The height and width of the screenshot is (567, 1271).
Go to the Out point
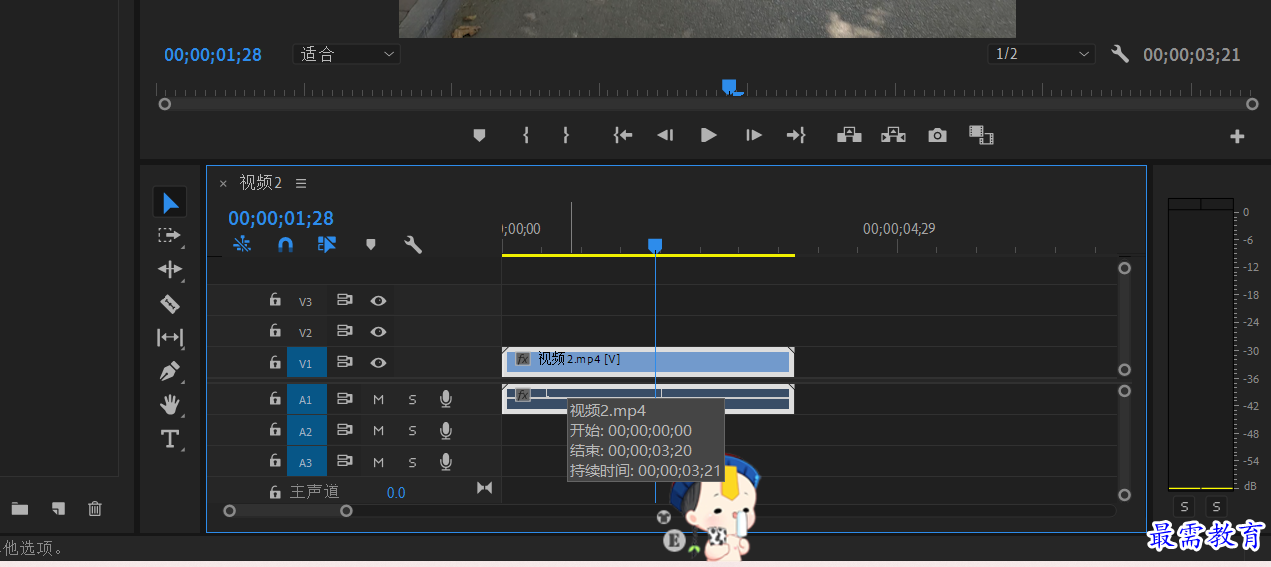pyautogui.click(x=796, y=135)
